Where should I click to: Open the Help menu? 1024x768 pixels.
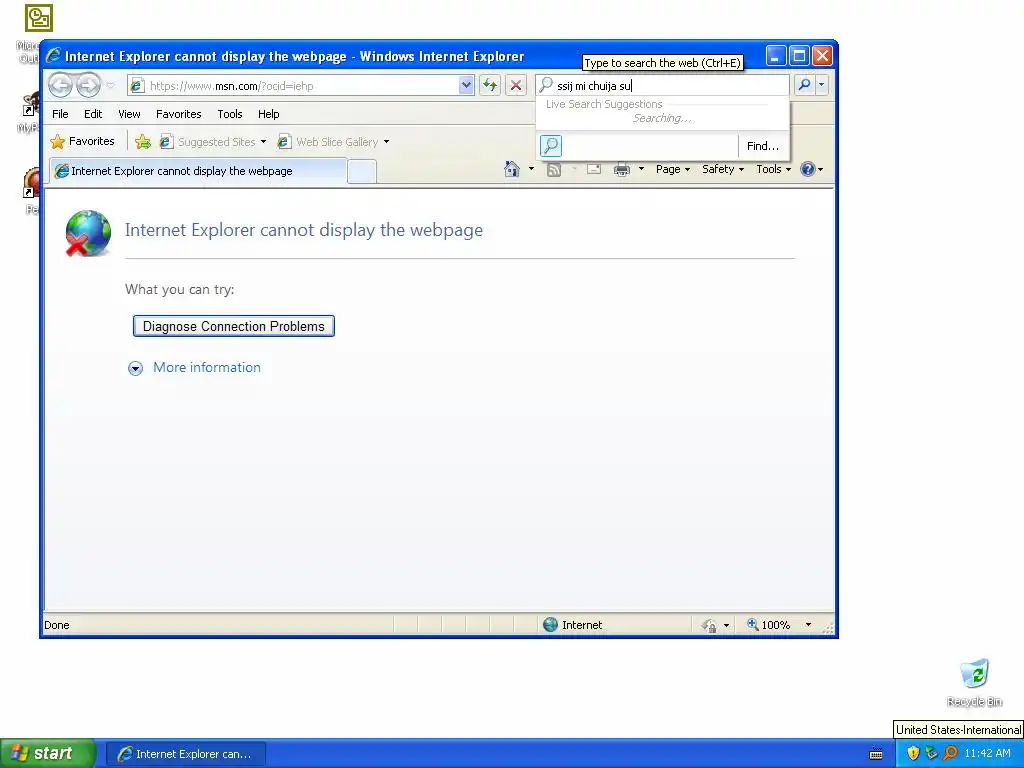click(x=268, y=114)
